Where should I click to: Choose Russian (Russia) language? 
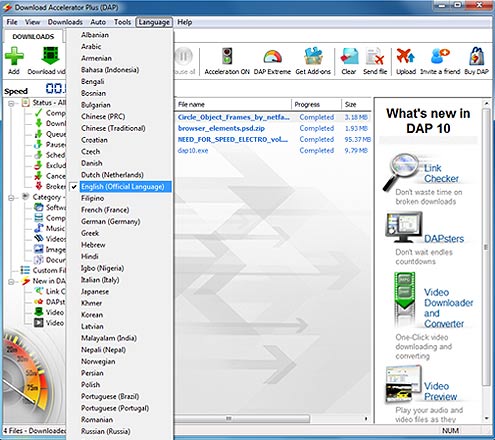click(x=120, y=431)
